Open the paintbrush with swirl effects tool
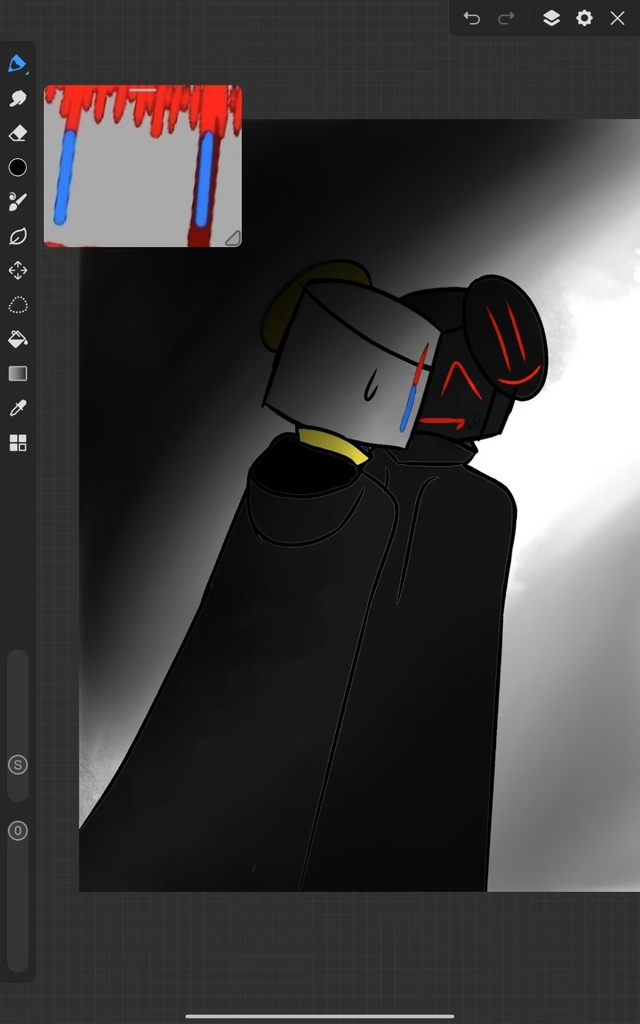 [x=17, y=202]
